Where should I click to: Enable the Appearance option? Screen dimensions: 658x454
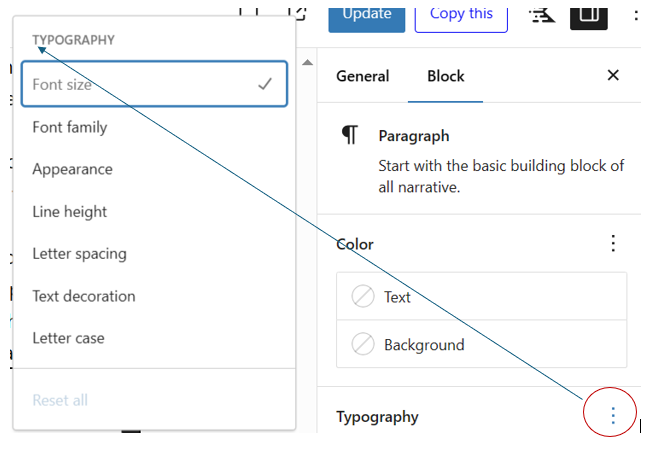coord(154,169)
